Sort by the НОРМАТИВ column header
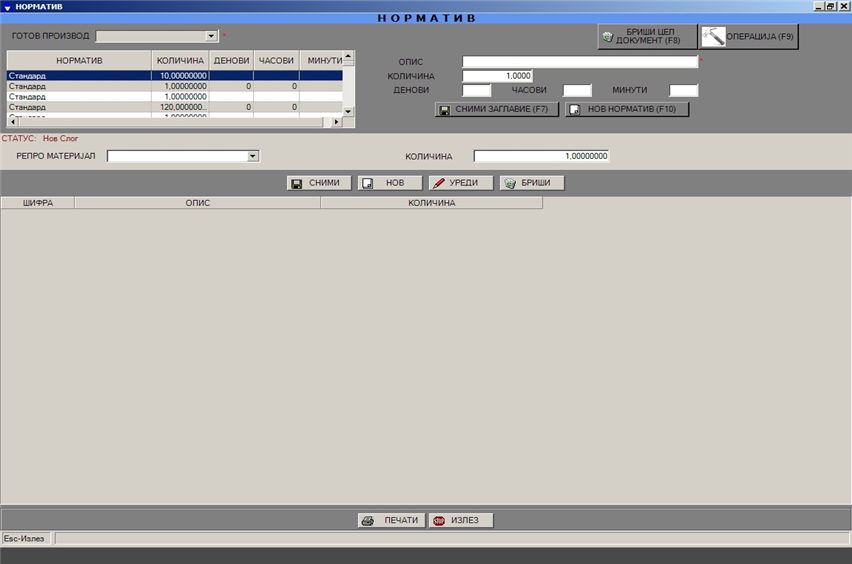 click(80, 60)
